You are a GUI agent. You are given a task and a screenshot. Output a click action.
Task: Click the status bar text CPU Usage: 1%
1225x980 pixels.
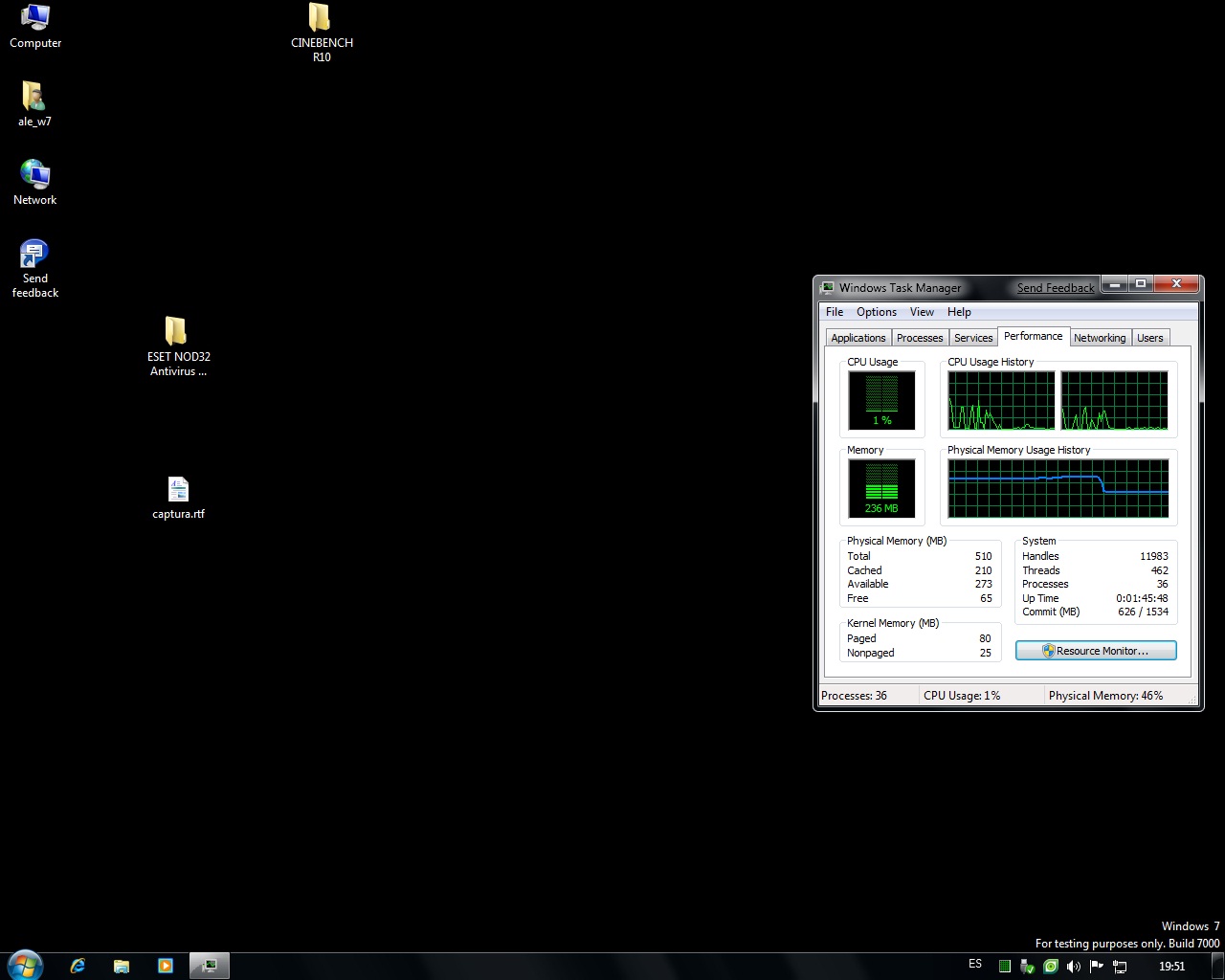(x=962, y=696)
